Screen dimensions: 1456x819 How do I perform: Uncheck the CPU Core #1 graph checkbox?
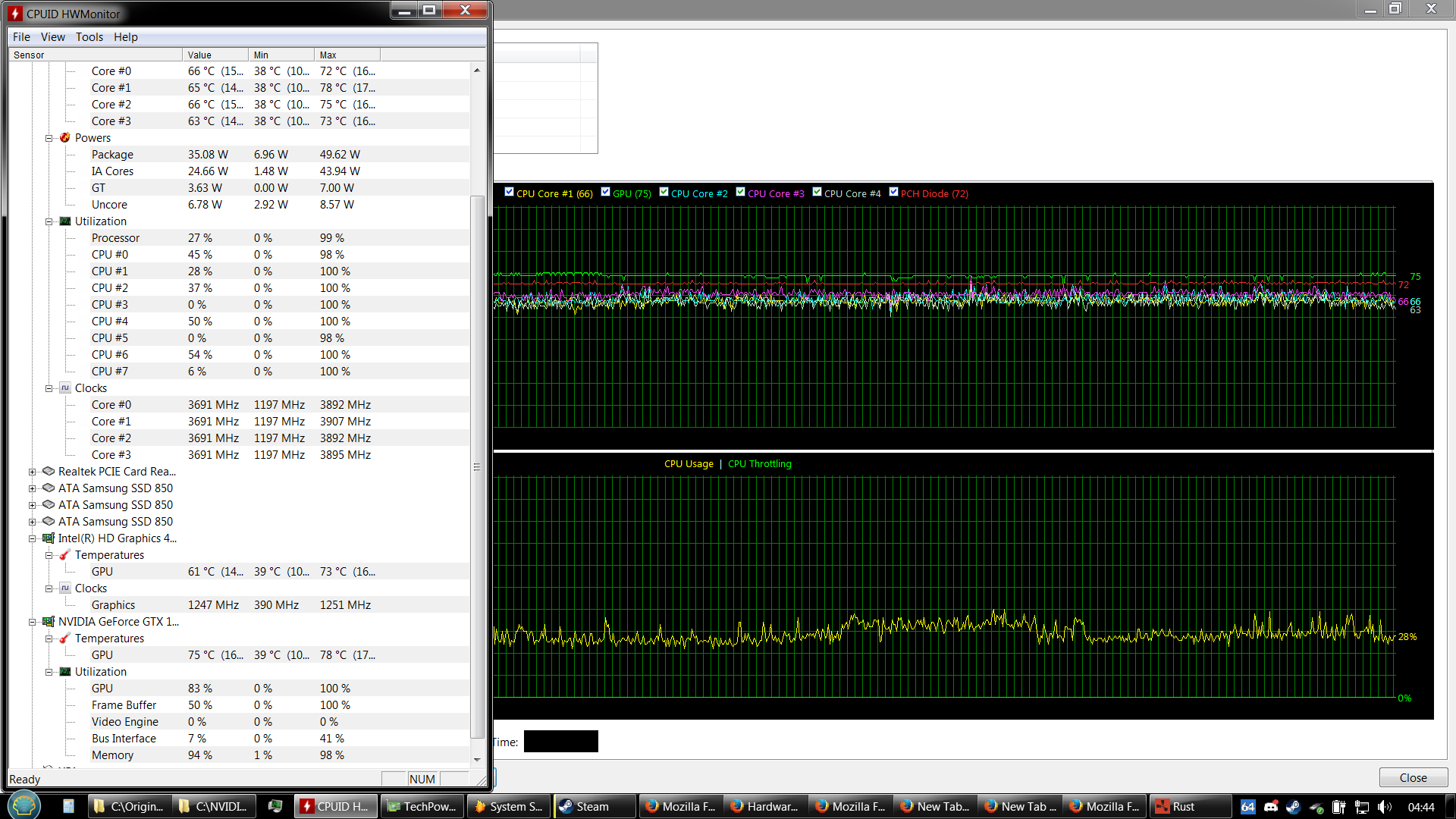[510, 192]
